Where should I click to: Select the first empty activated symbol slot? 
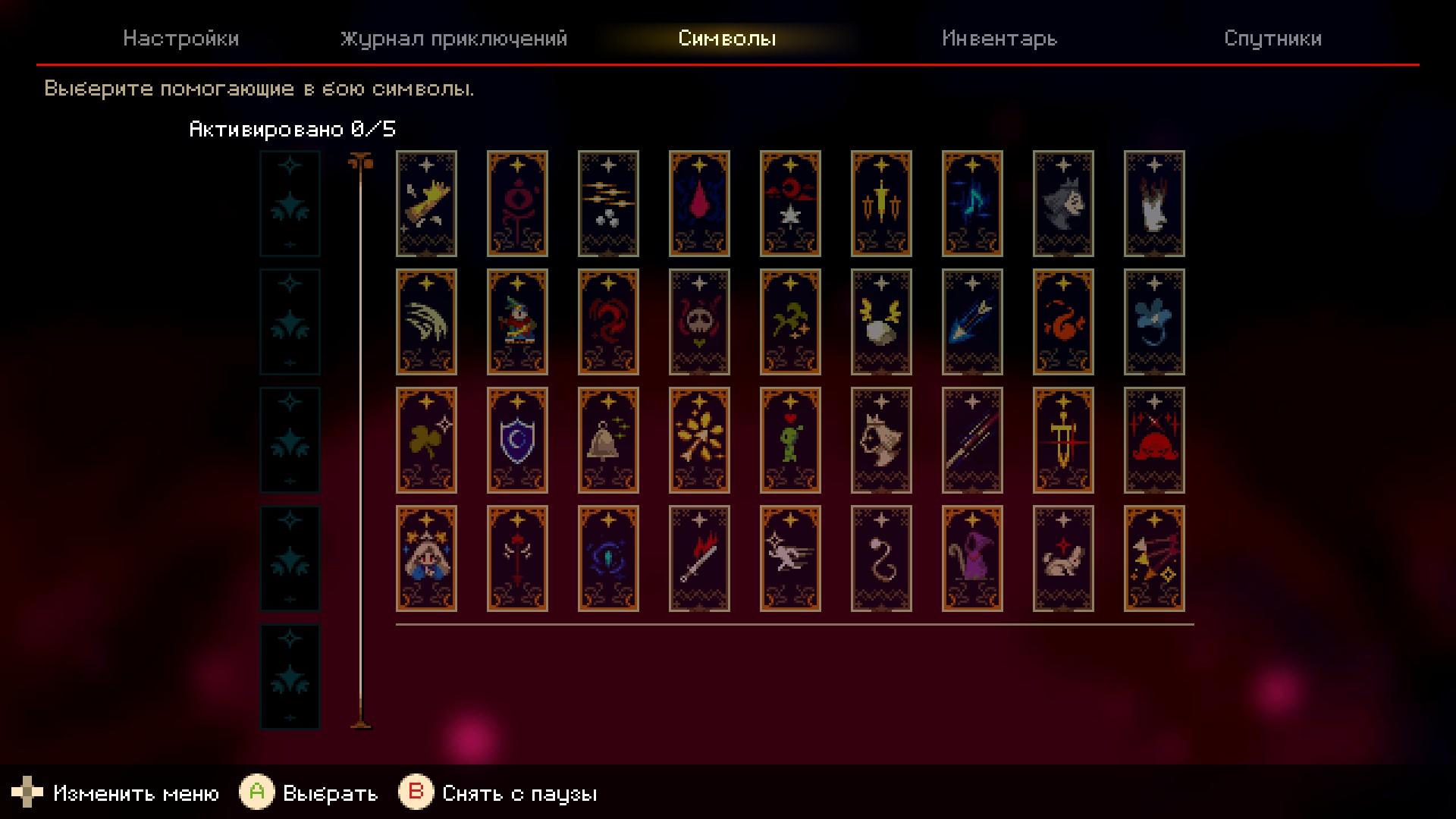pos(290,203)
